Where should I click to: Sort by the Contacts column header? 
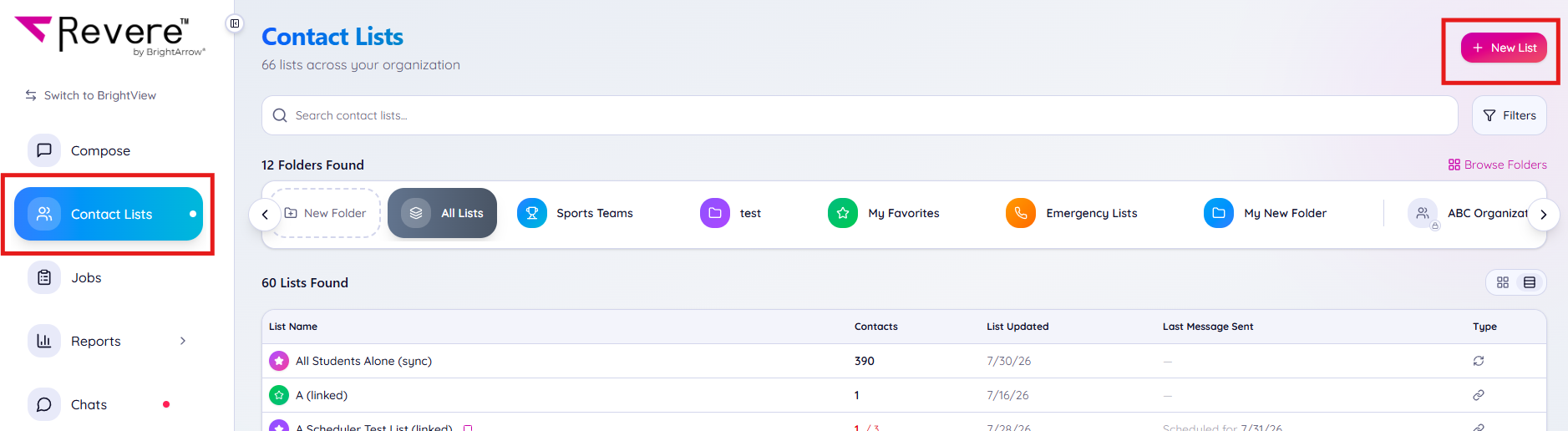(x=876, y=327)
